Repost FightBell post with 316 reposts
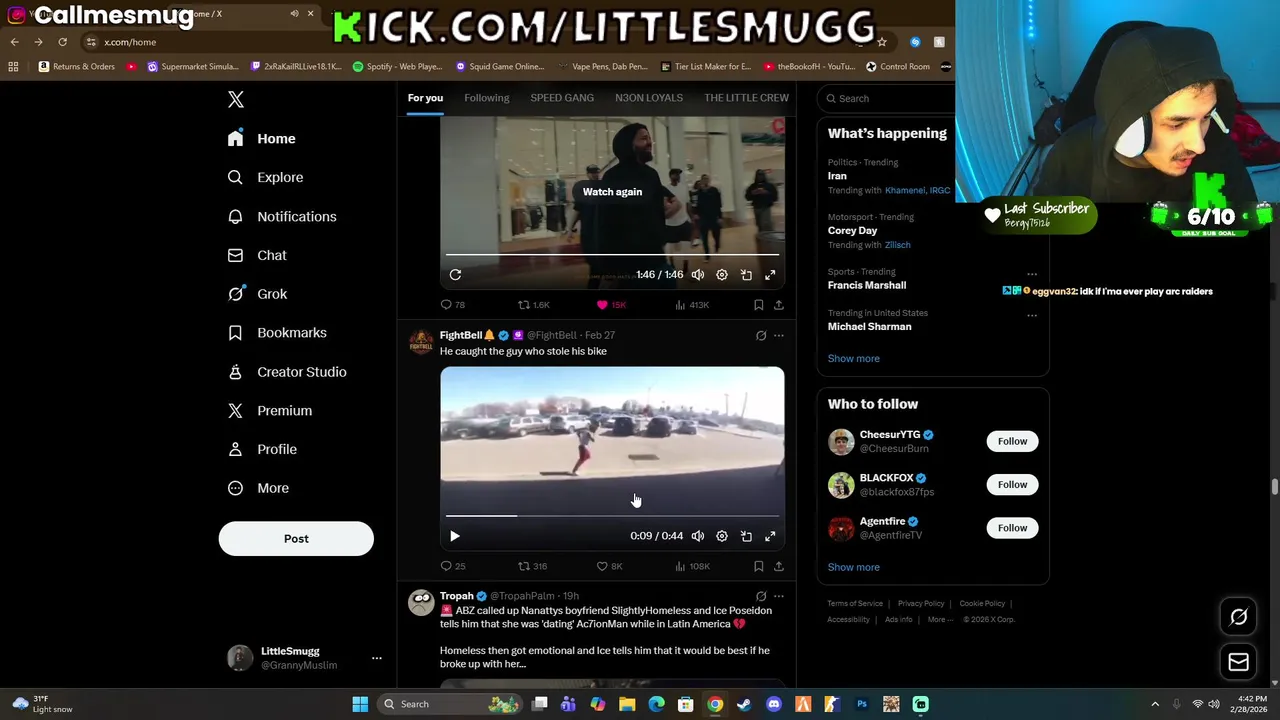1280x720 pixels. point(532,566)
